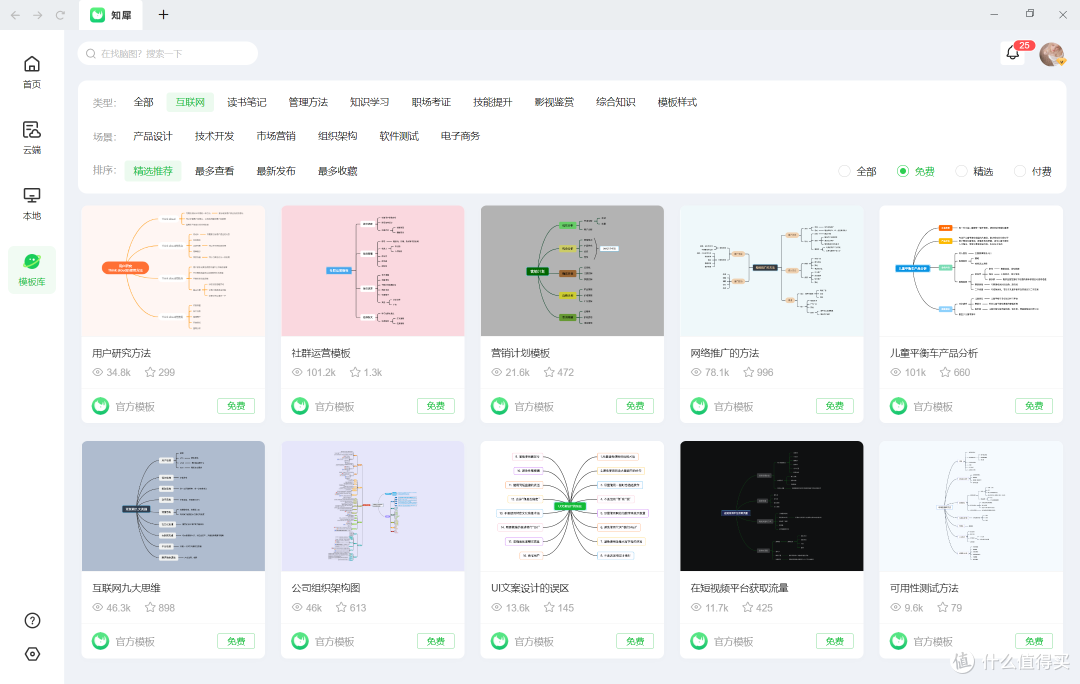Open the 模板库 template library sidebar icon
This screenshot has height=684, width=1080.
[x=32, y=270]
